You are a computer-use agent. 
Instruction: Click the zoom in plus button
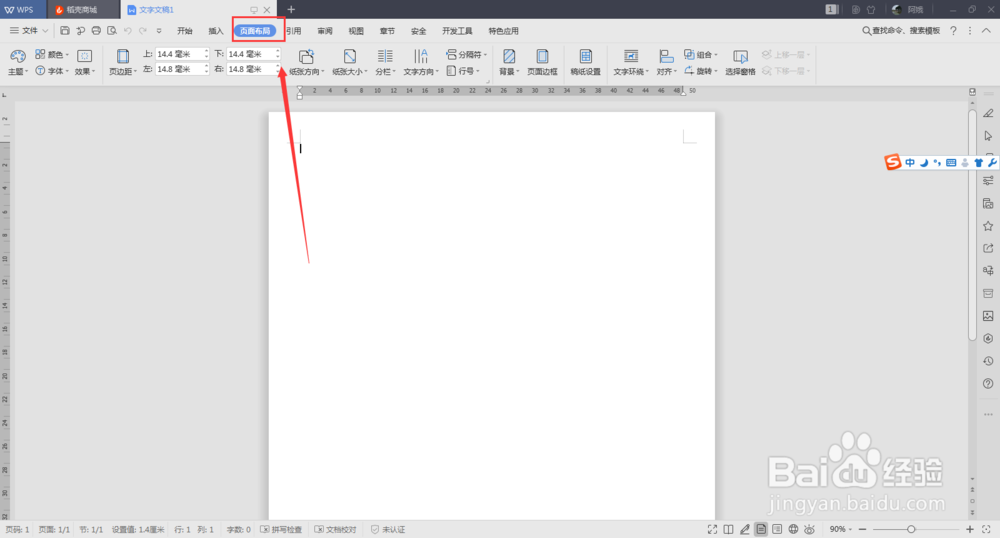tap(970, 529)
